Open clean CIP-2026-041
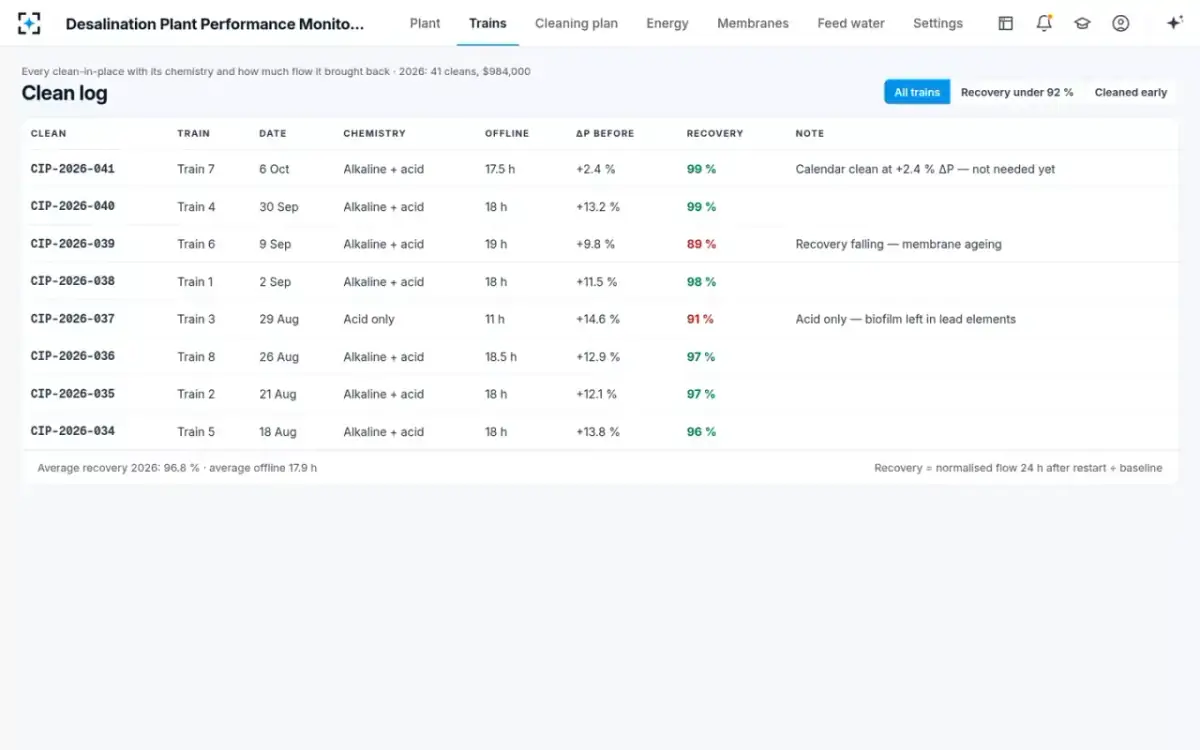The height and width of the screenshot is (750, 1200). point(73,169)
